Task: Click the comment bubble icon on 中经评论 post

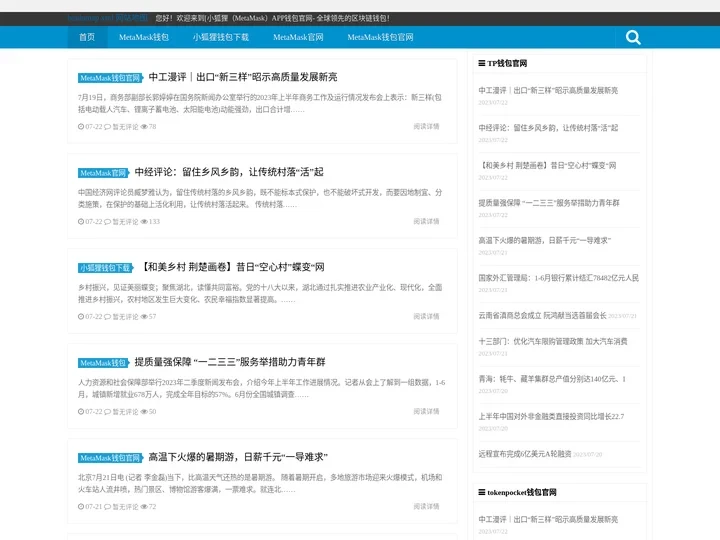Action: click(x=107, y=222)
